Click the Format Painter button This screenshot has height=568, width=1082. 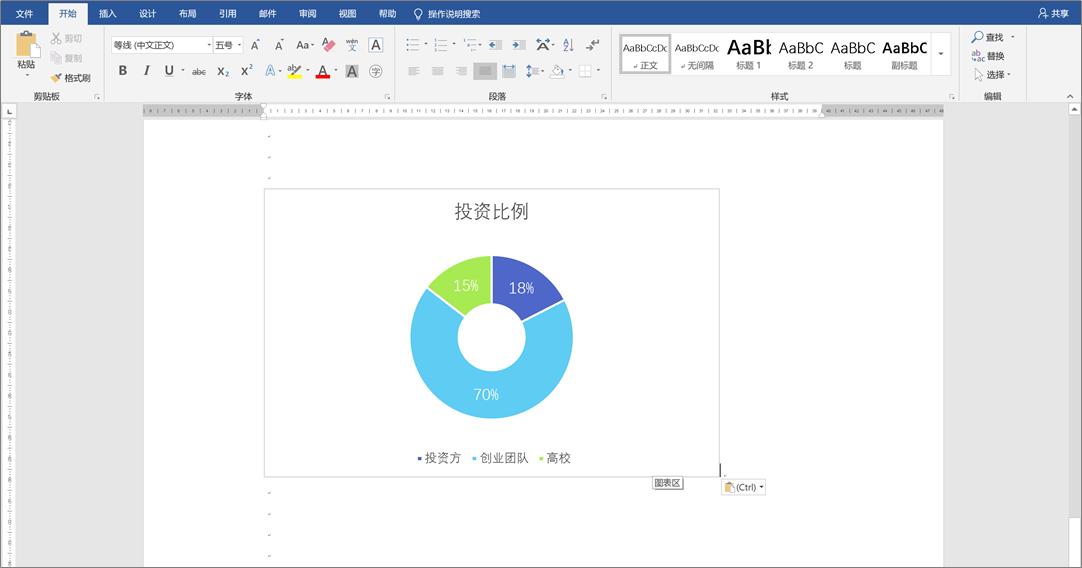click(x=70, y=78)
